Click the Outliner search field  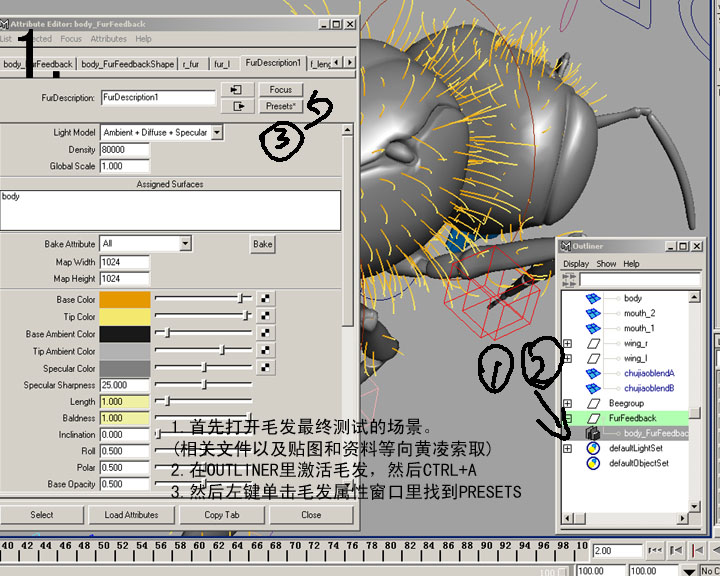[x=640, y=279]
